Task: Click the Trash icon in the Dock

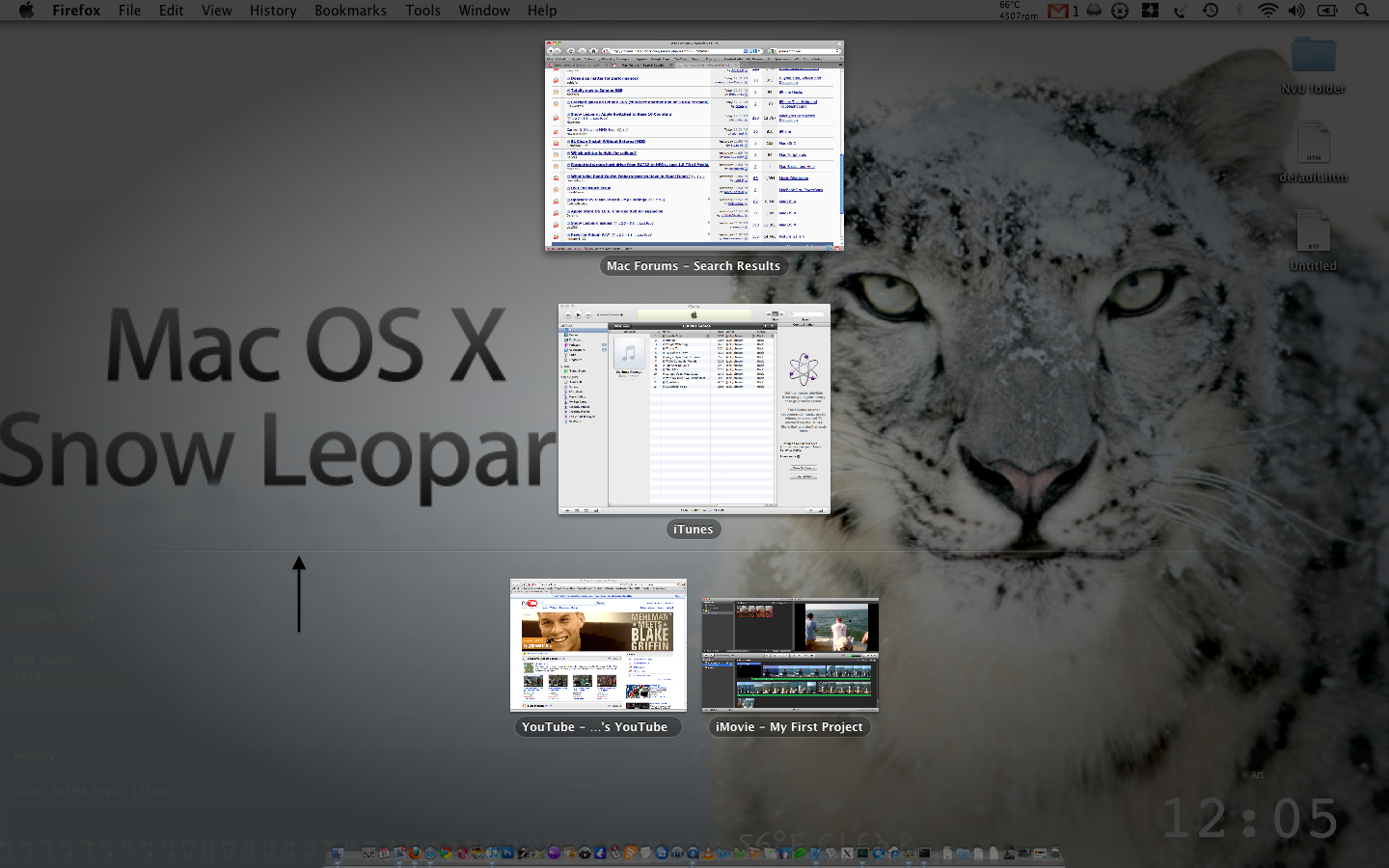Action: (x=1054, y=853)
